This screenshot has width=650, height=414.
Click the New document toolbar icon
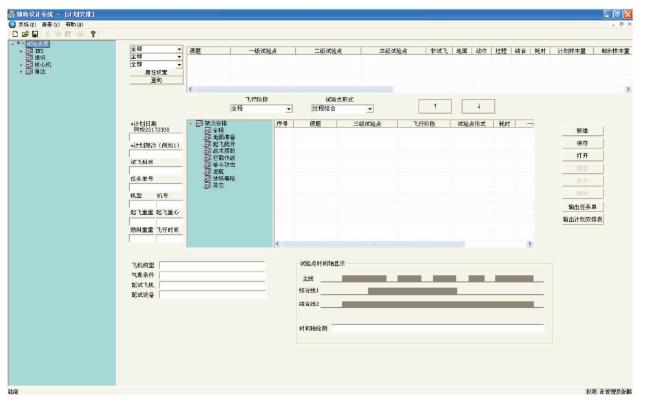15,34
